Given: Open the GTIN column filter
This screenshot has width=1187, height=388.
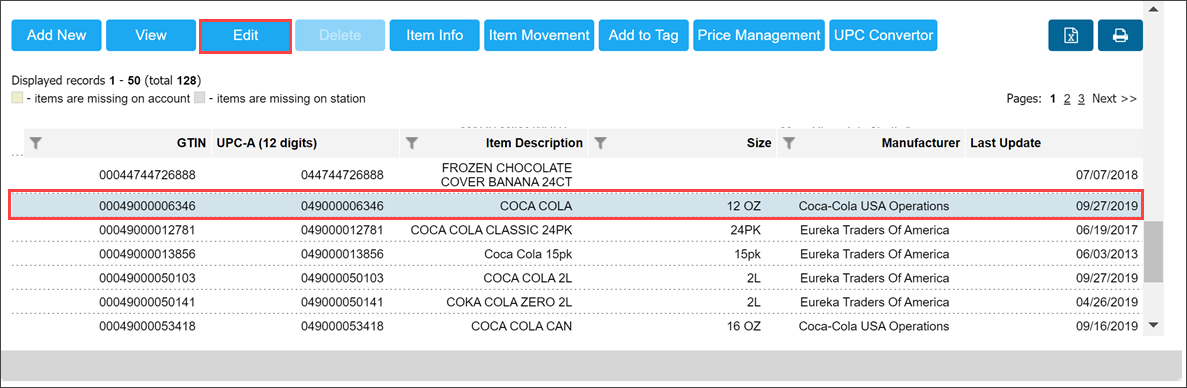Looking at the screenshot, I should point(36,143).
